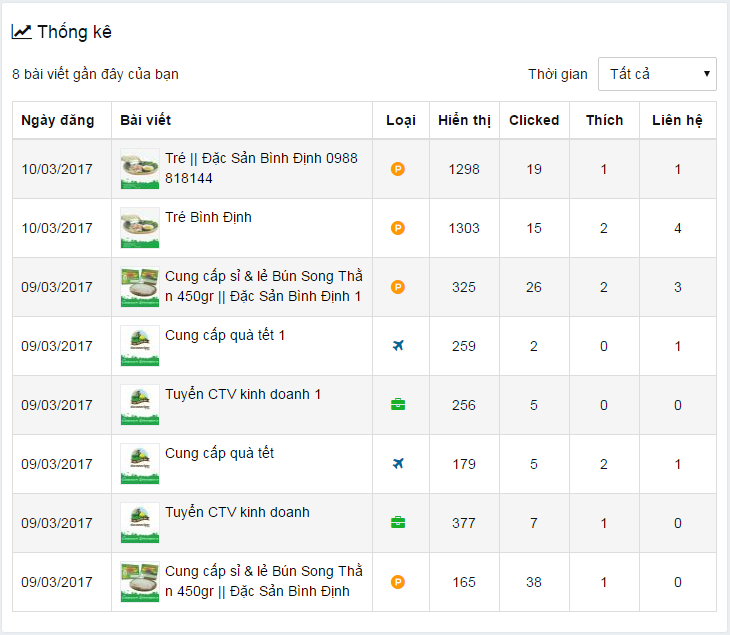
Task: Click the orange P icon in the 1298-views row
Action: click(x=398, y=169)
